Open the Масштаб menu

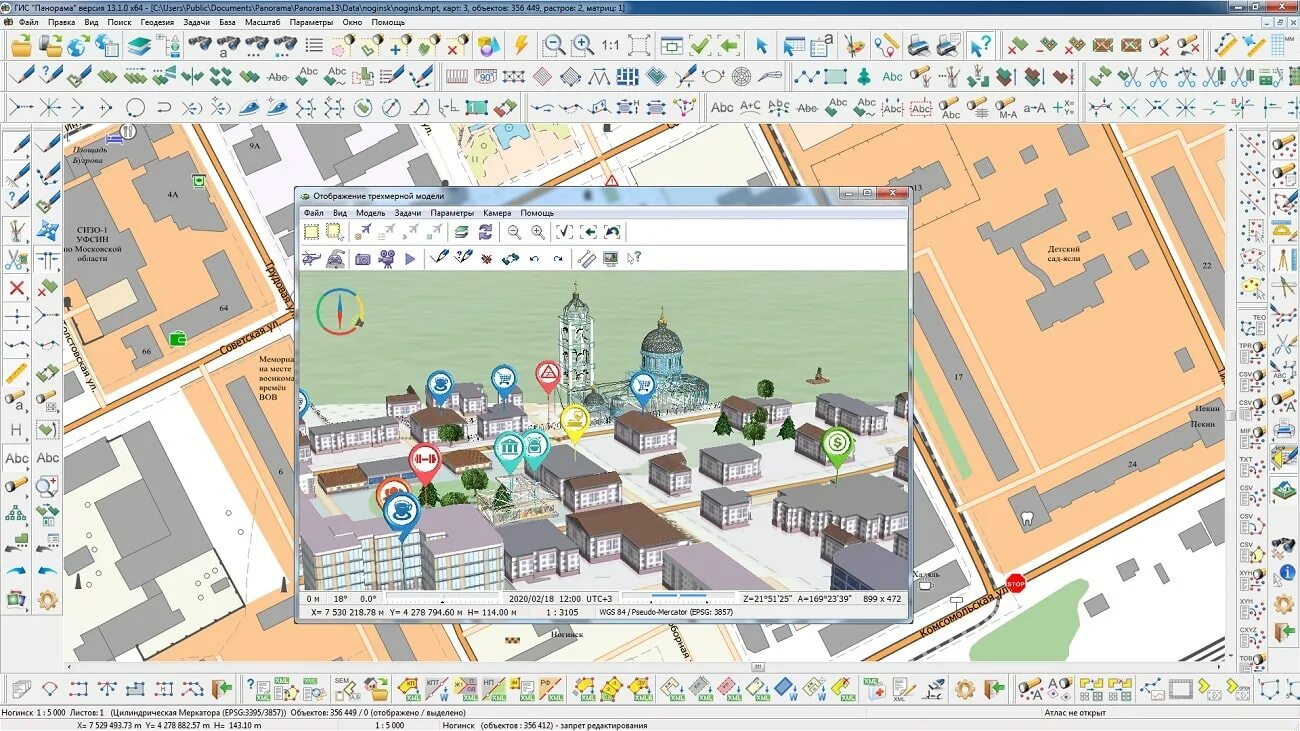click(262, 21)
